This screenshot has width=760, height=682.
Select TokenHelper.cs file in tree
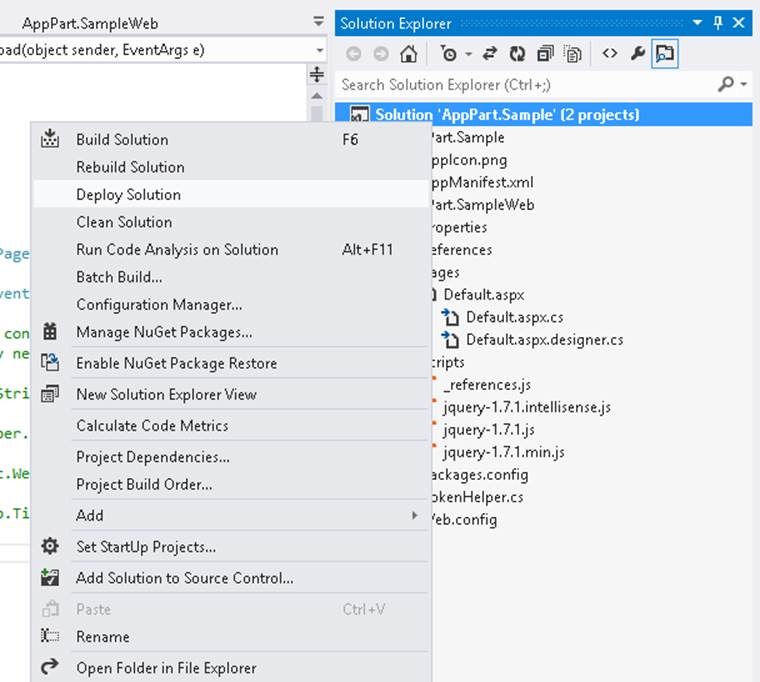point(477,497)
